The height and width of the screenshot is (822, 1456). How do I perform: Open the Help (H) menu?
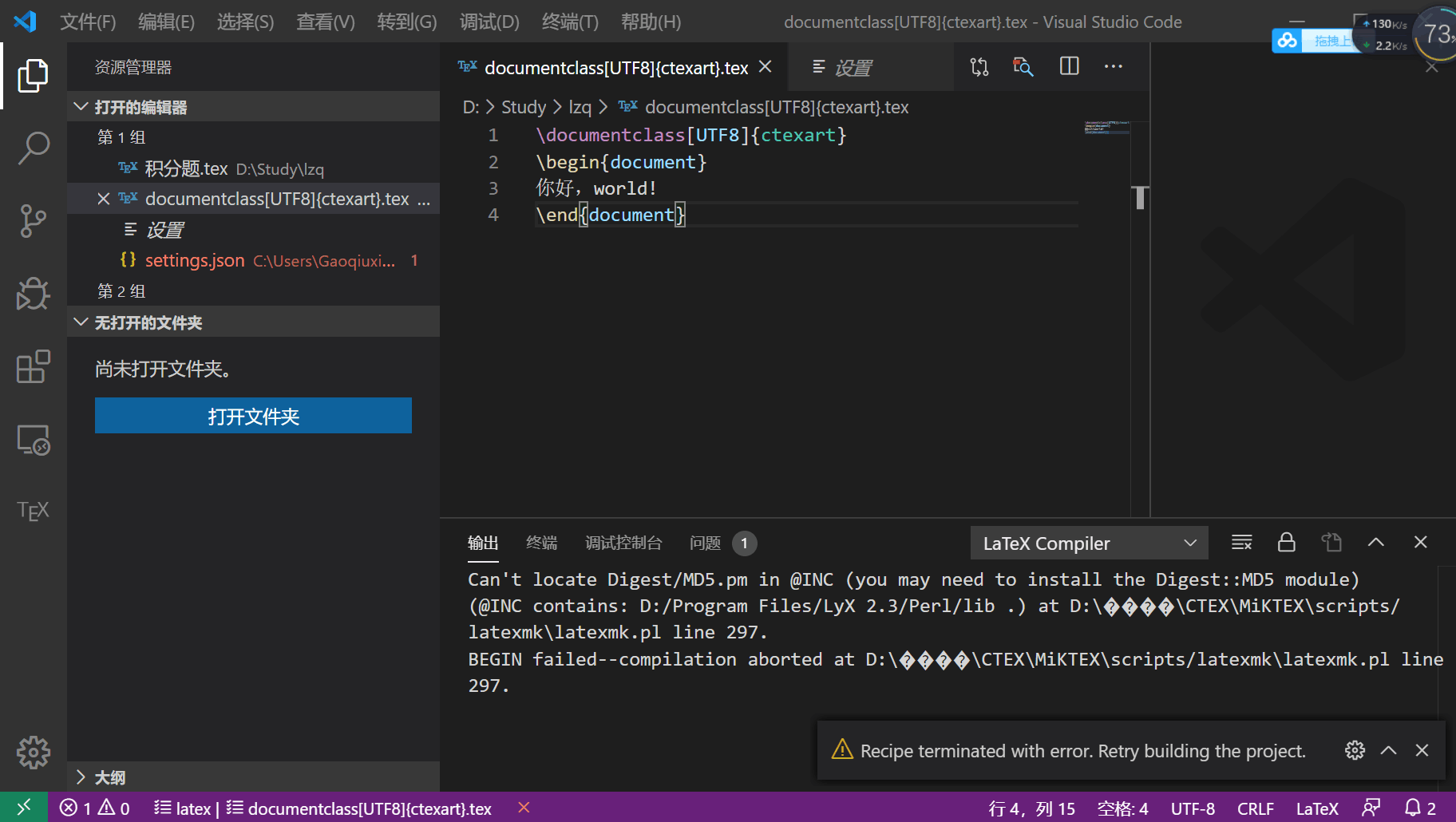[651, 22]
